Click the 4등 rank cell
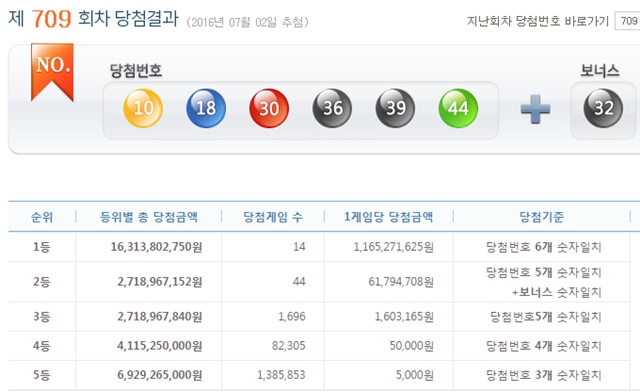The width and height of the screenshot is (640, 392). pos(42,346)
